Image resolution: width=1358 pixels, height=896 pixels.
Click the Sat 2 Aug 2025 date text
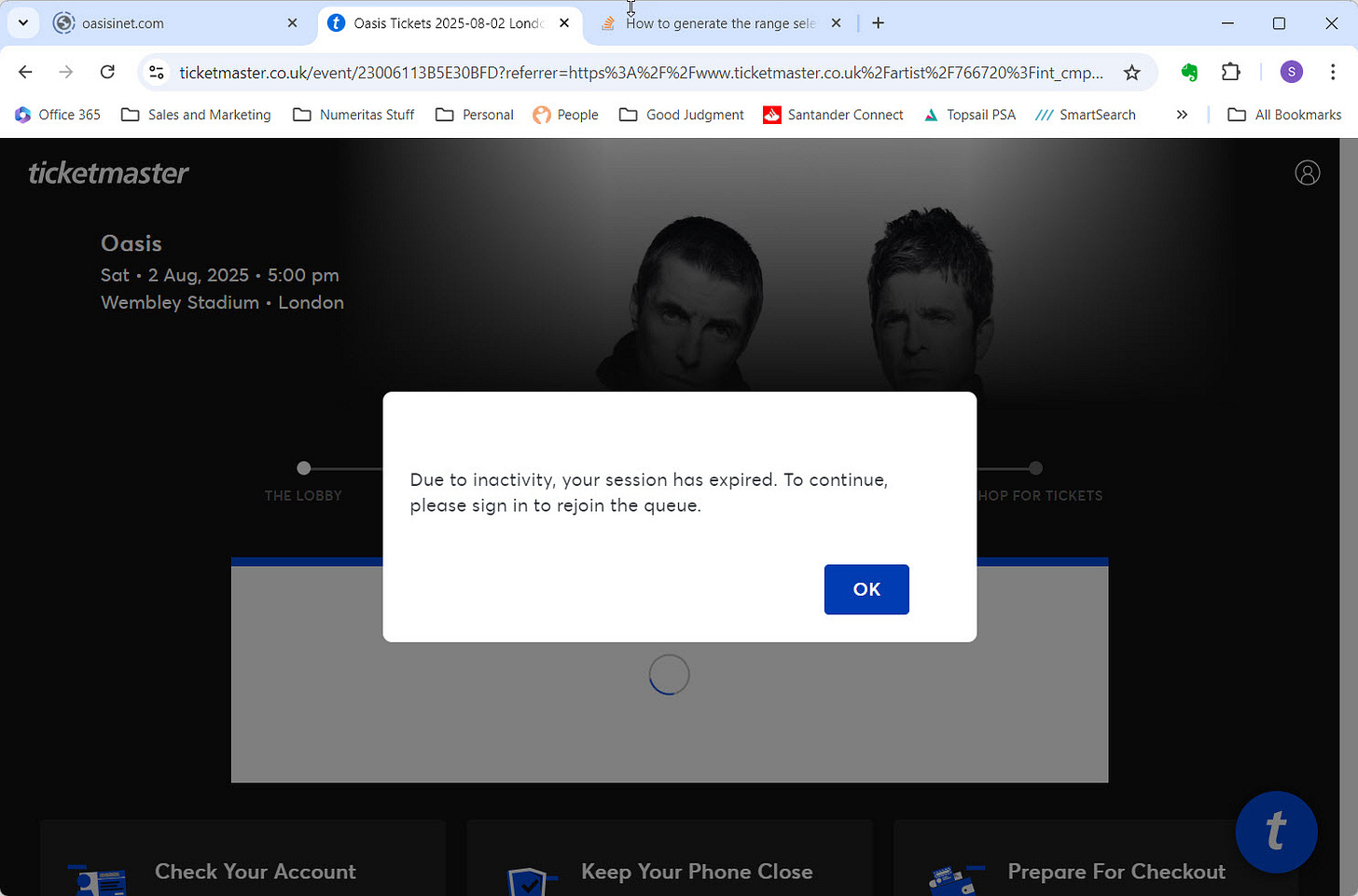220,275
